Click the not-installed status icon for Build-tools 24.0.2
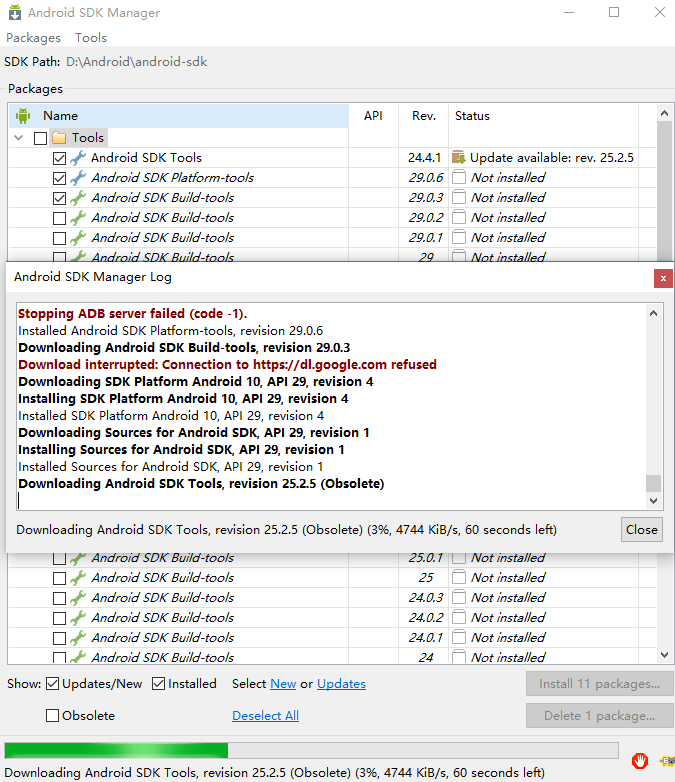The height and width of the screenshot is (782, 675). 458,617
